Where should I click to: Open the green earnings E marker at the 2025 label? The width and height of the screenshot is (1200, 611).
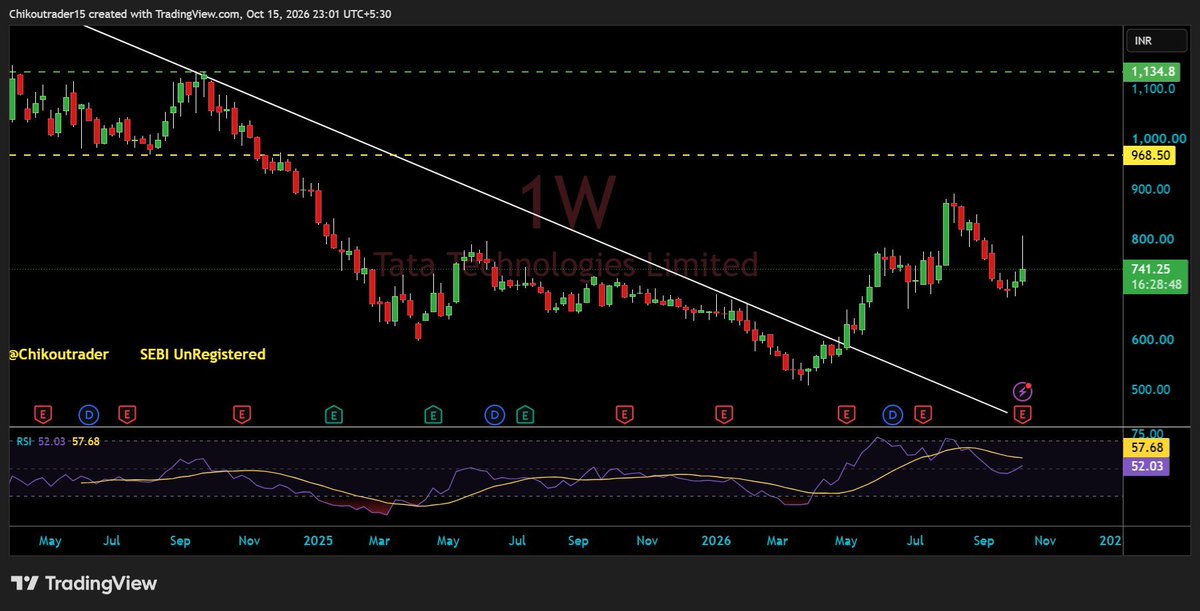pyautogui.click(x=333, y=412)
